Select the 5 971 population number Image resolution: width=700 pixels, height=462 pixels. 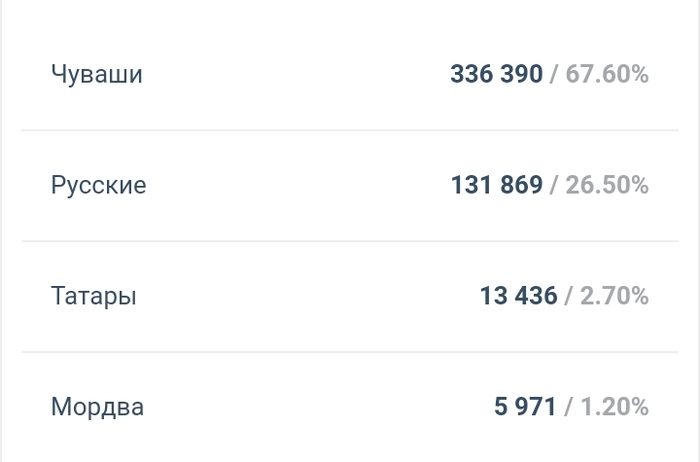525,407
